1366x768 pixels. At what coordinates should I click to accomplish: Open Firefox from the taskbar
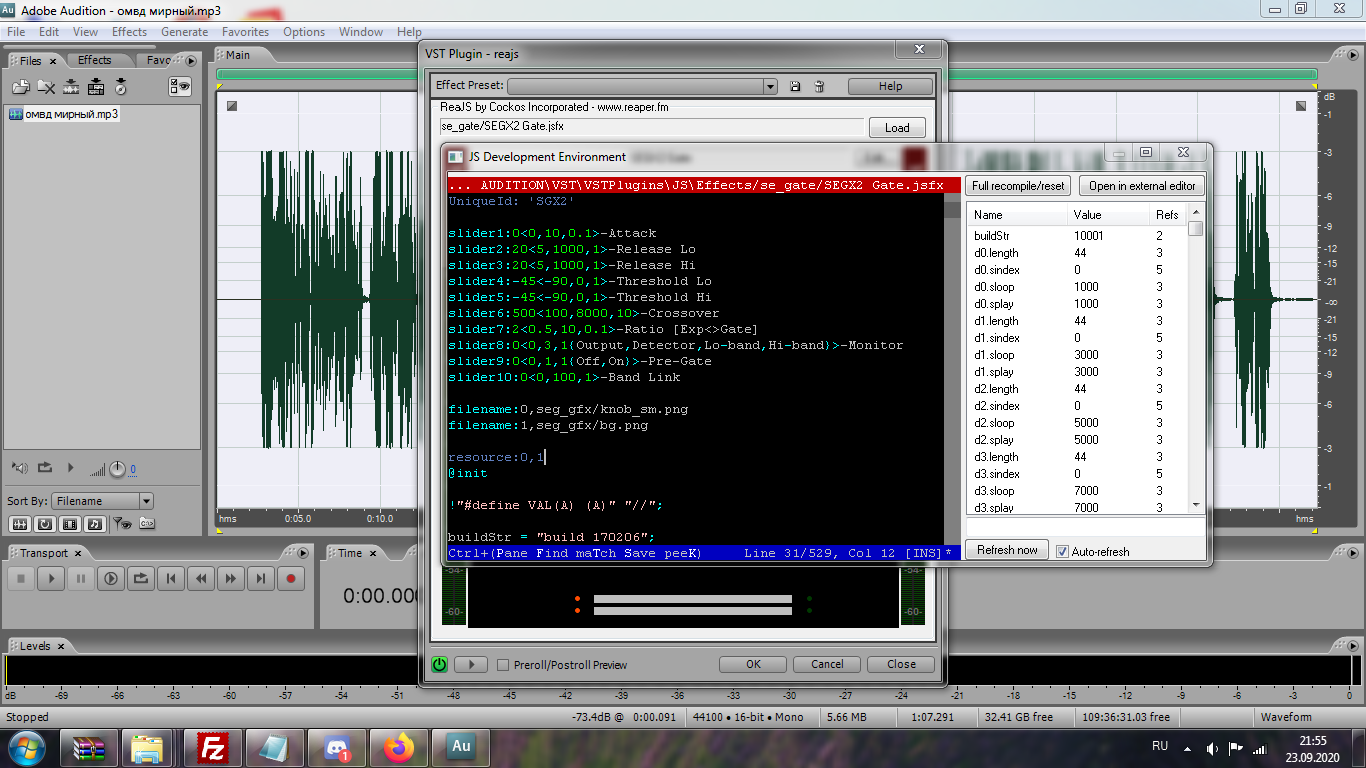pyautogui.click(x=398, y=746)
